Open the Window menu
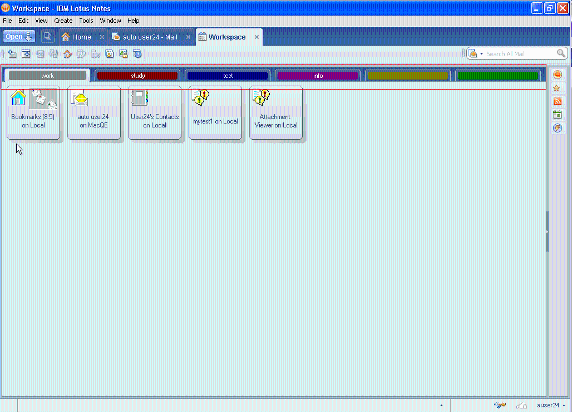The width and height of the screenshot is (572, 412). coord(110,21)
